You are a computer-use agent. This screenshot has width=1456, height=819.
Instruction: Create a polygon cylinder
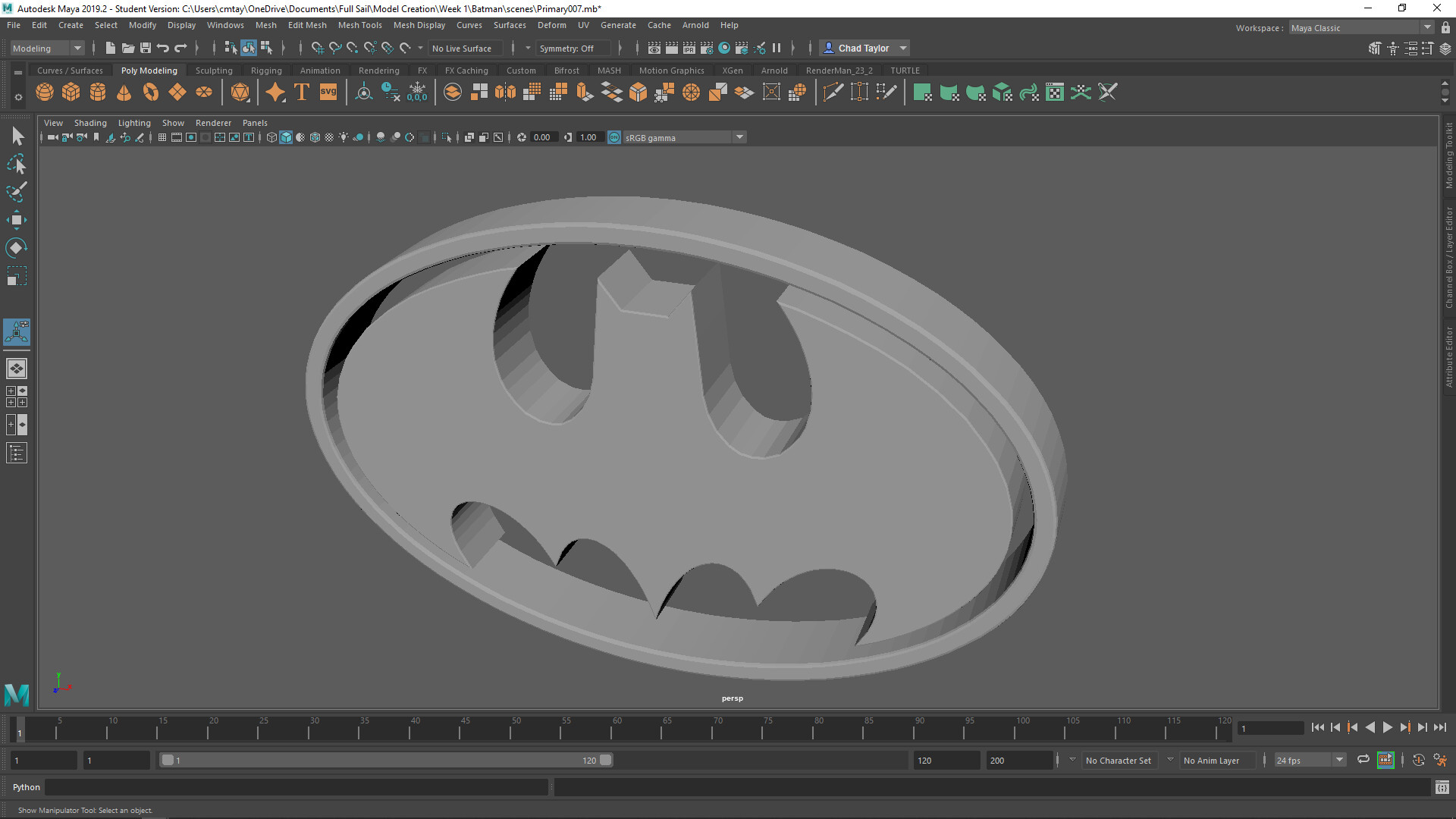click(x=98, y=92)
